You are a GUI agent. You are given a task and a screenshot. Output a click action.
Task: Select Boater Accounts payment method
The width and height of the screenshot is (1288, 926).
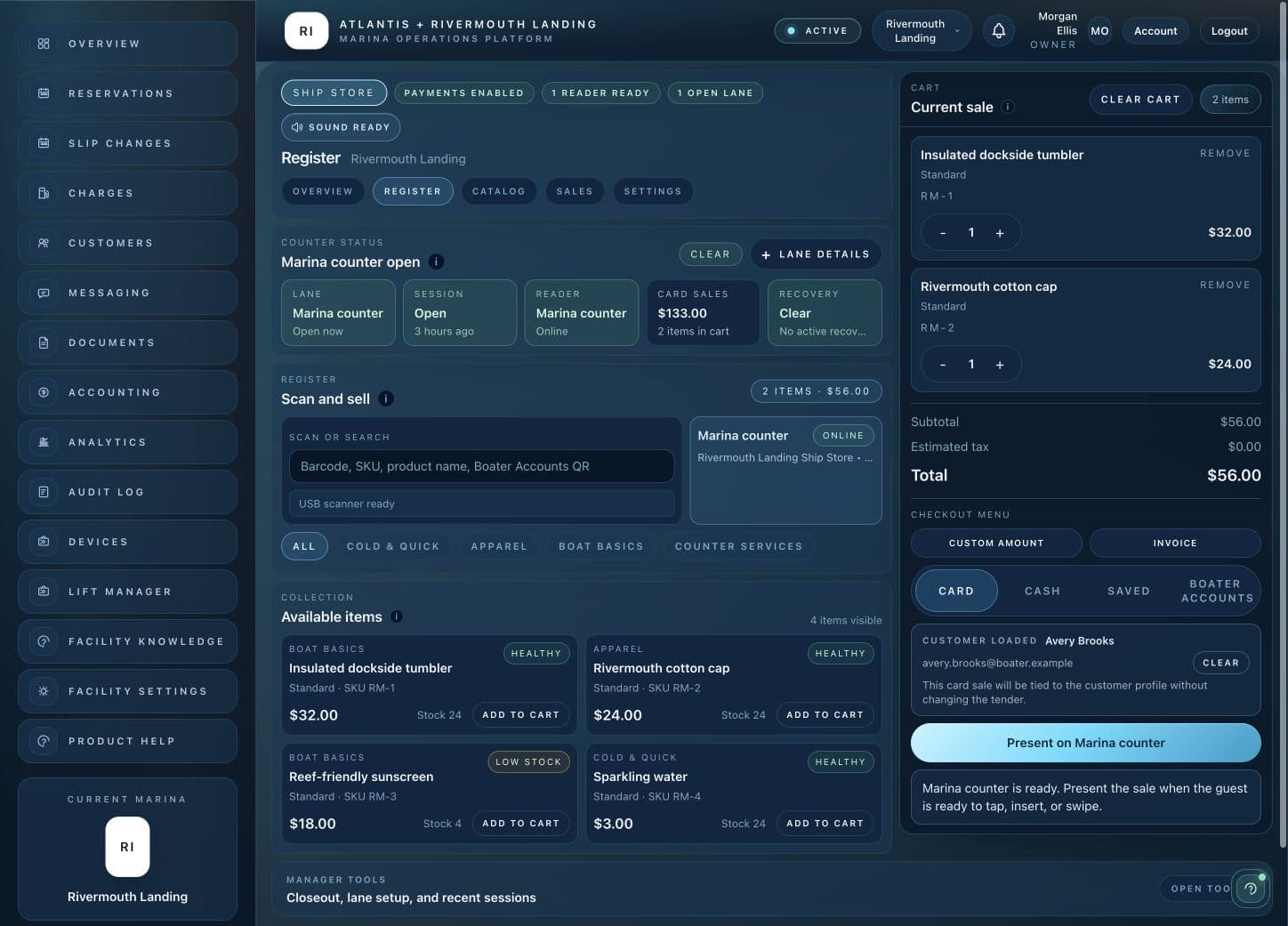point(1216,591)
